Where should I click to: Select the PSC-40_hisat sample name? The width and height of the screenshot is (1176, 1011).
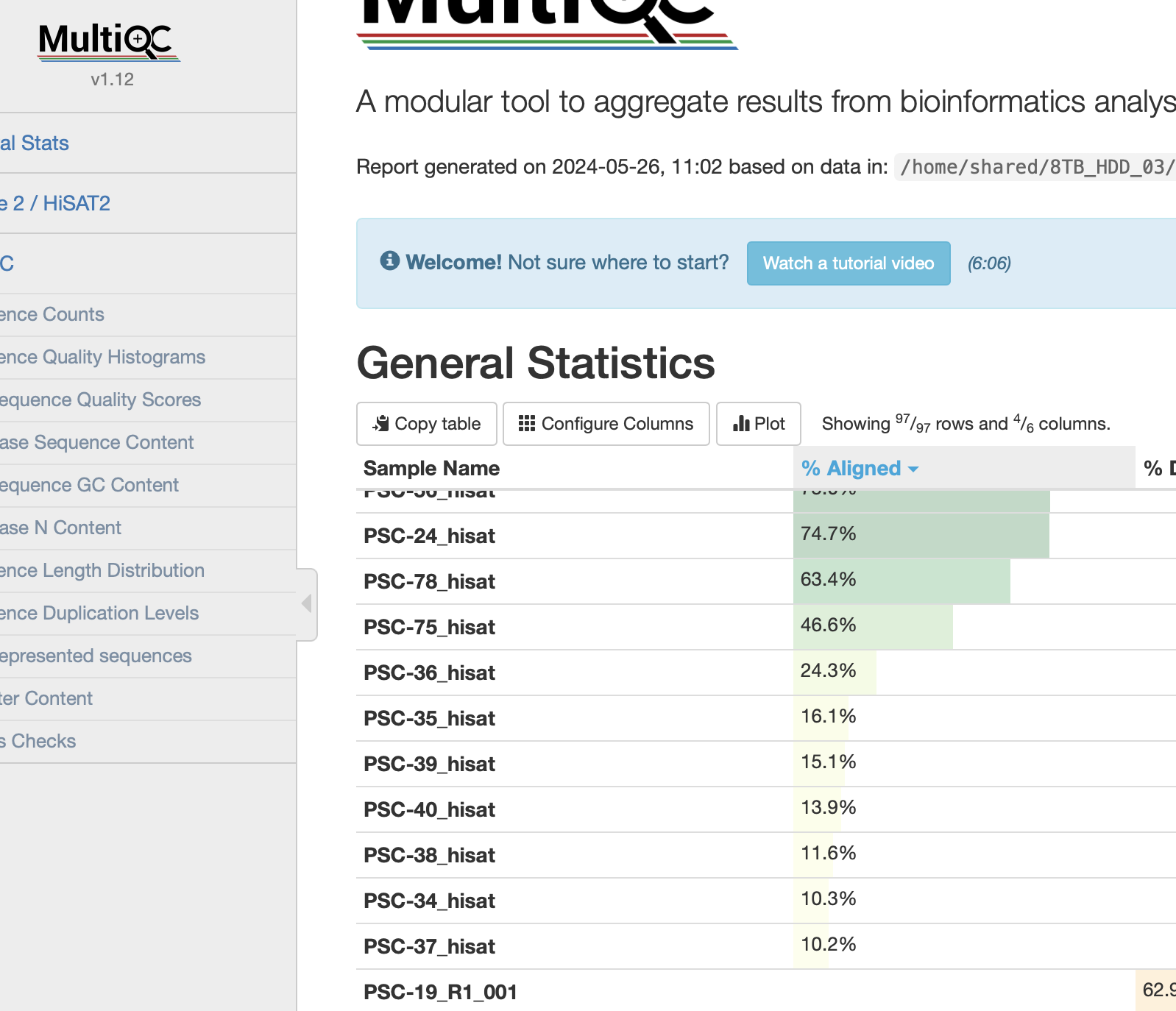pos(429,809)
